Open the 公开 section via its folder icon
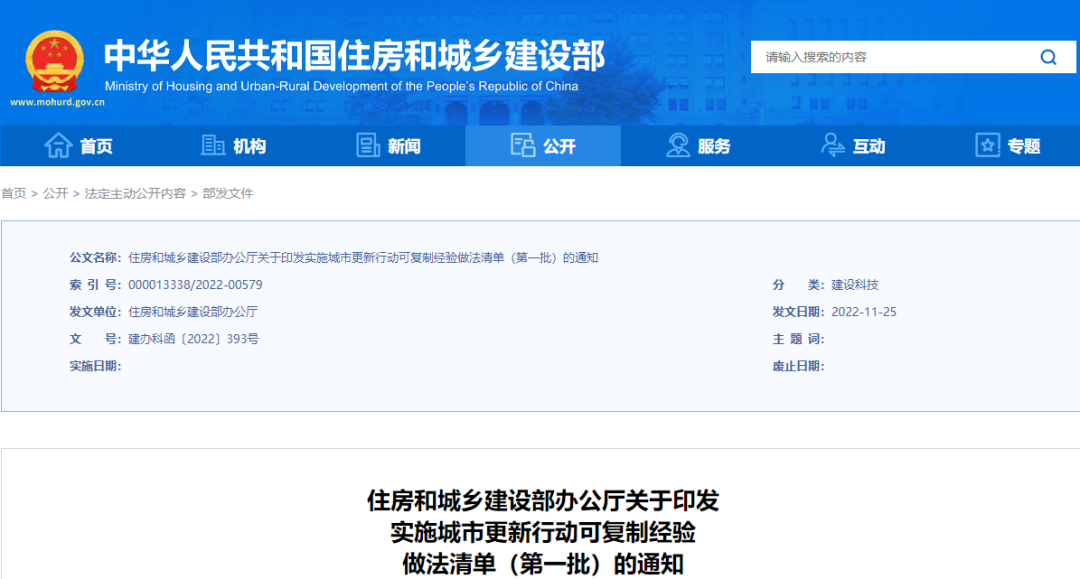 tap(523, 145)
